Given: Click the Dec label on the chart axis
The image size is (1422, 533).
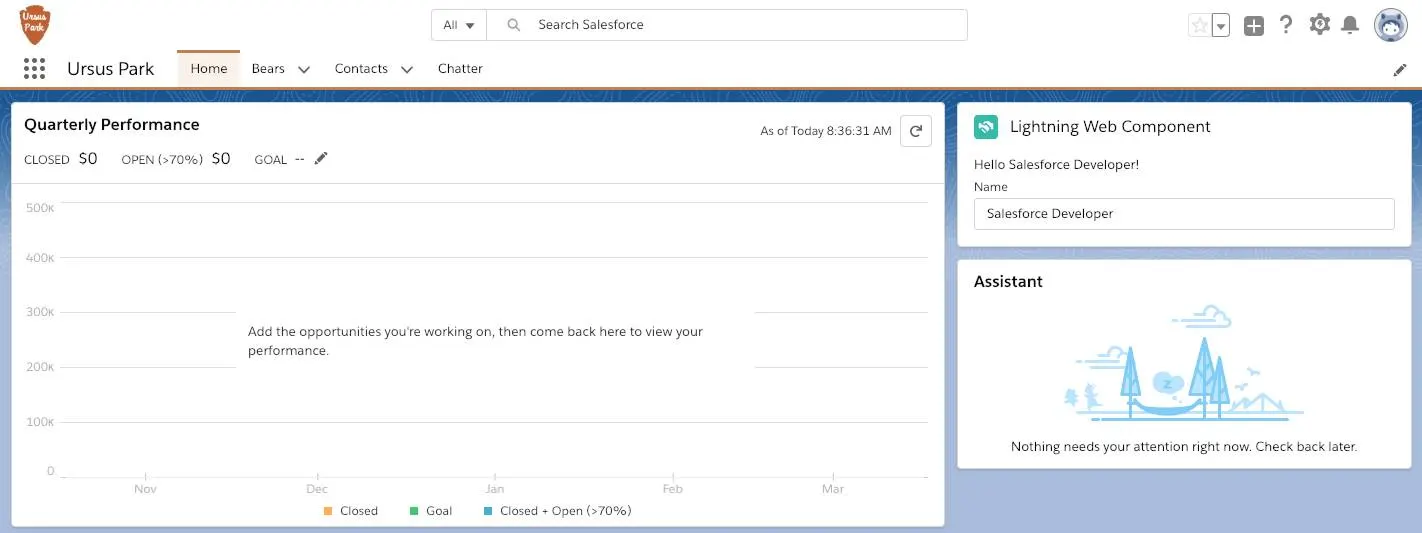Looking at the screenshot, I should [317, 489].
